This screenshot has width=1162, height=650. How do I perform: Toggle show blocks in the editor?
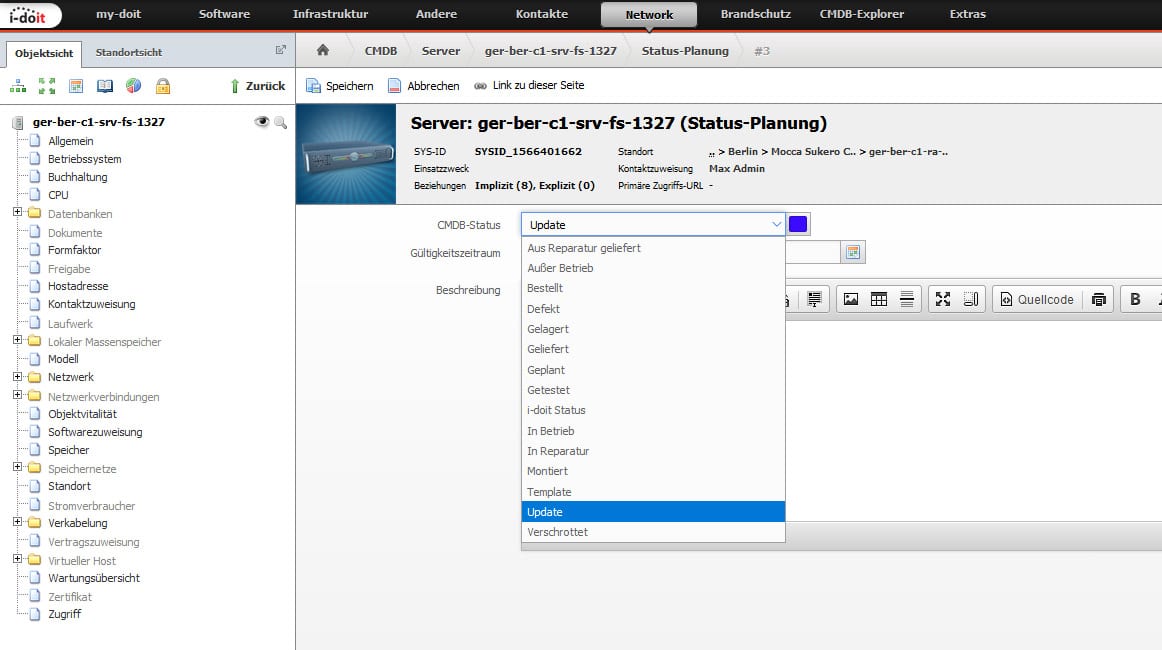coord(971,299)
